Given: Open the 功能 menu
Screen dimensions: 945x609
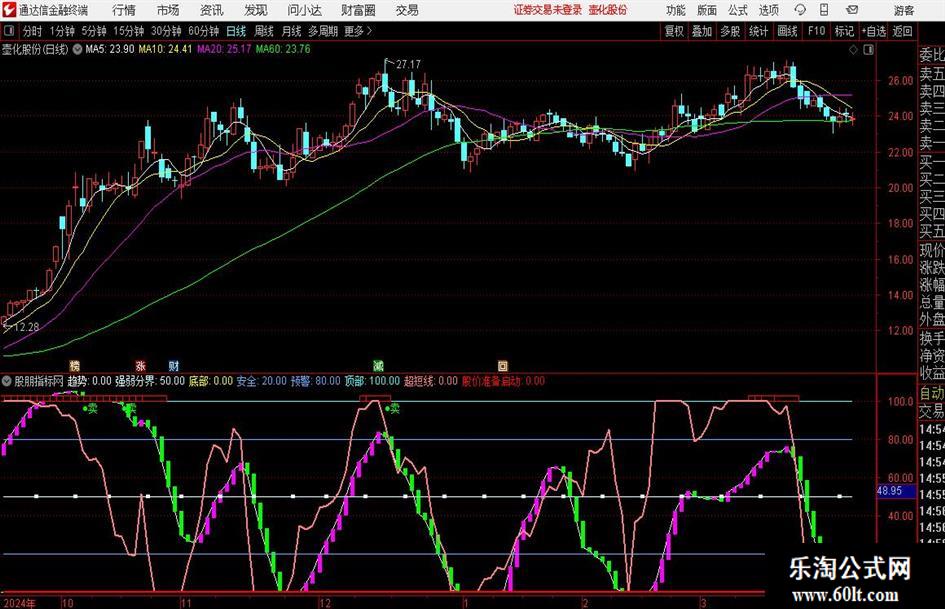Looking at the screenshot, I should [x=676, y=10].
